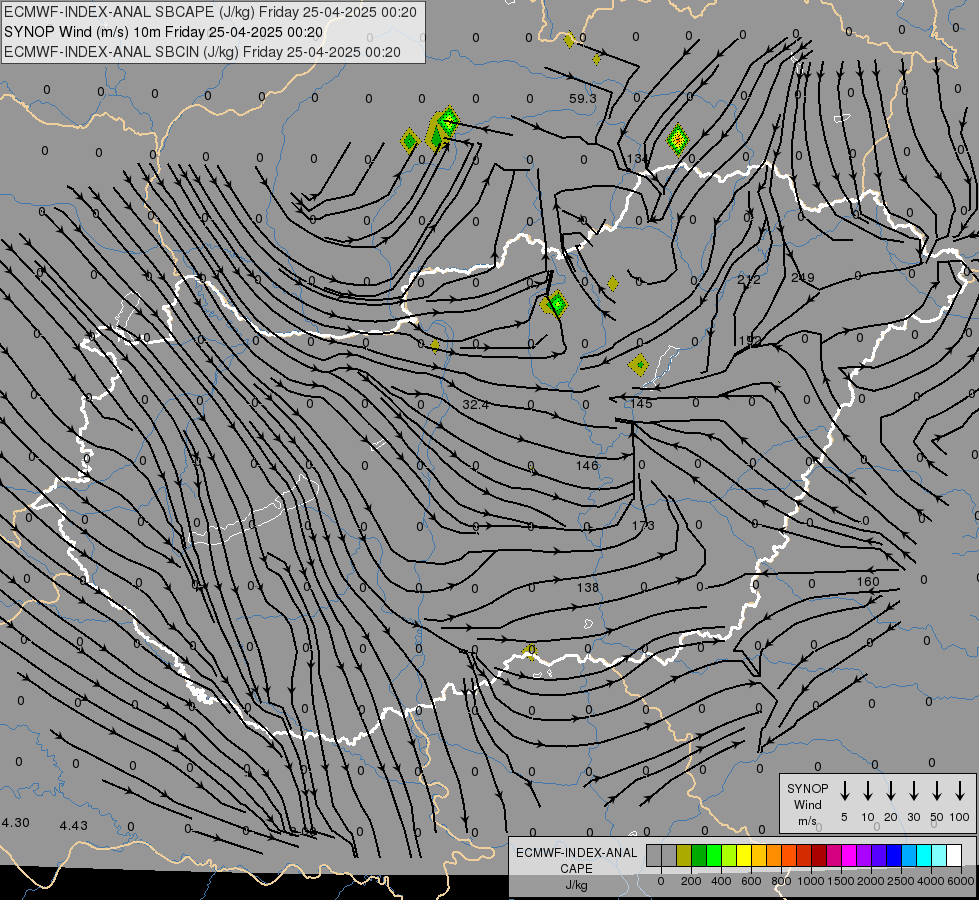Click the wind arrow above the 30 m/s label
This screenshot has width=979, height=900.
click(914, 791)
